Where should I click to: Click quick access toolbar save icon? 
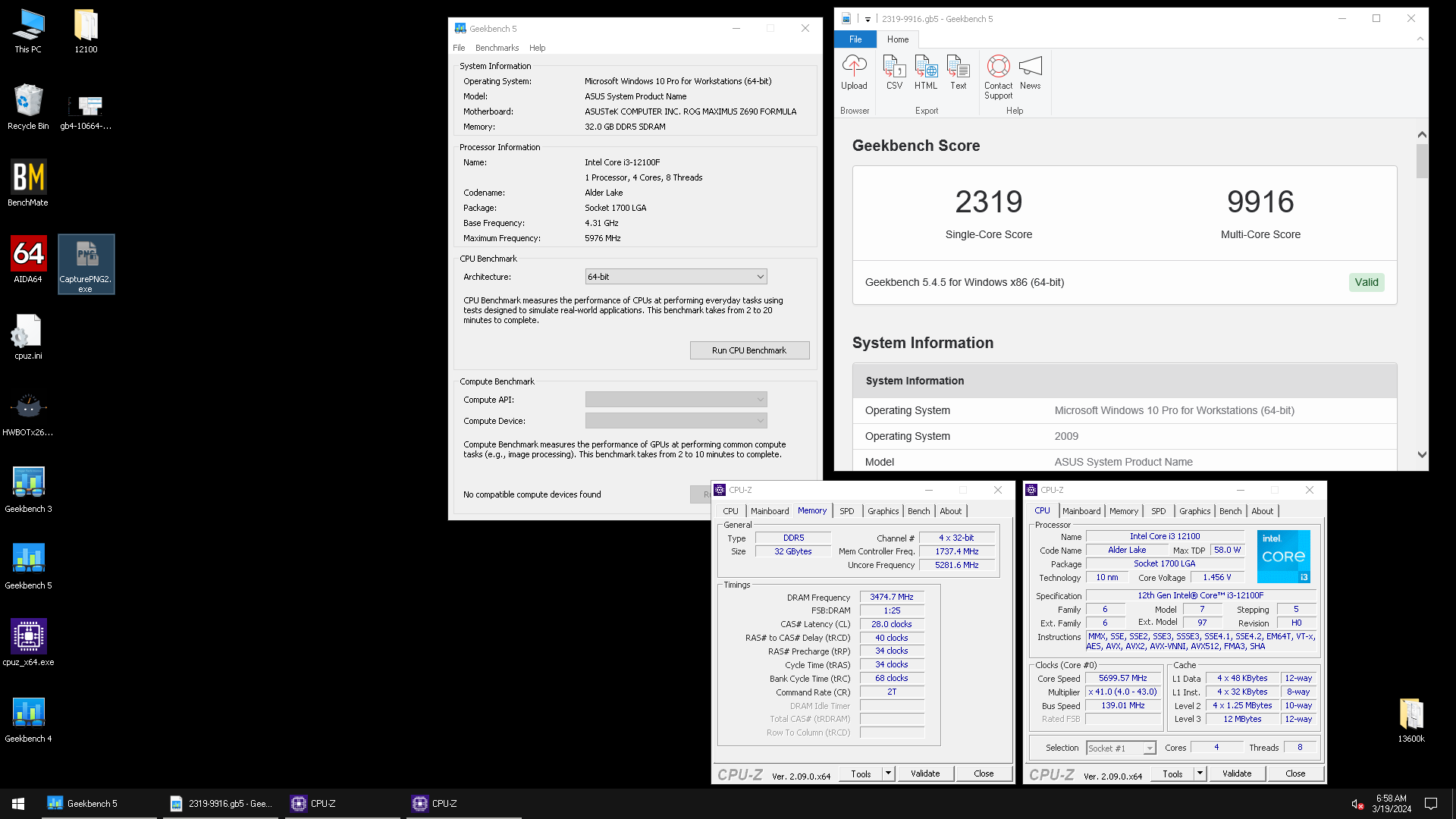(x=846, y=19)
